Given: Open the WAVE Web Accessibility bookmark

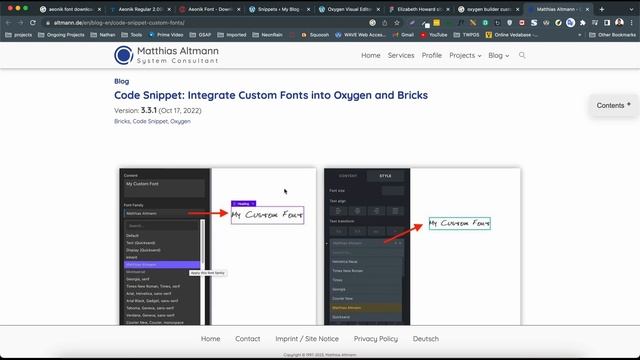Looking at the screenshot, I should 360,35.
